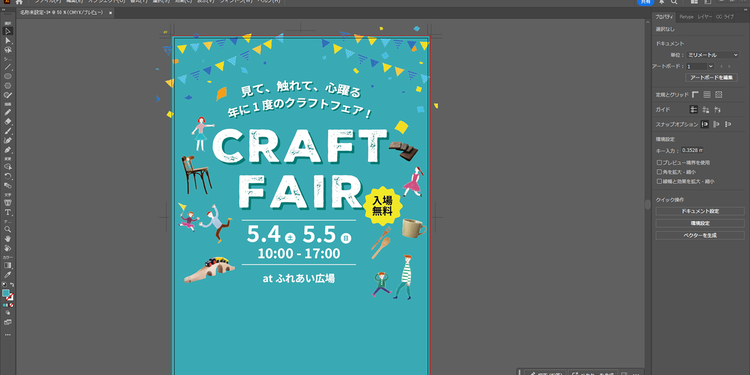750x375 pixels.
Task: Select the Selection tool arrow
Action: pos(8,31)
